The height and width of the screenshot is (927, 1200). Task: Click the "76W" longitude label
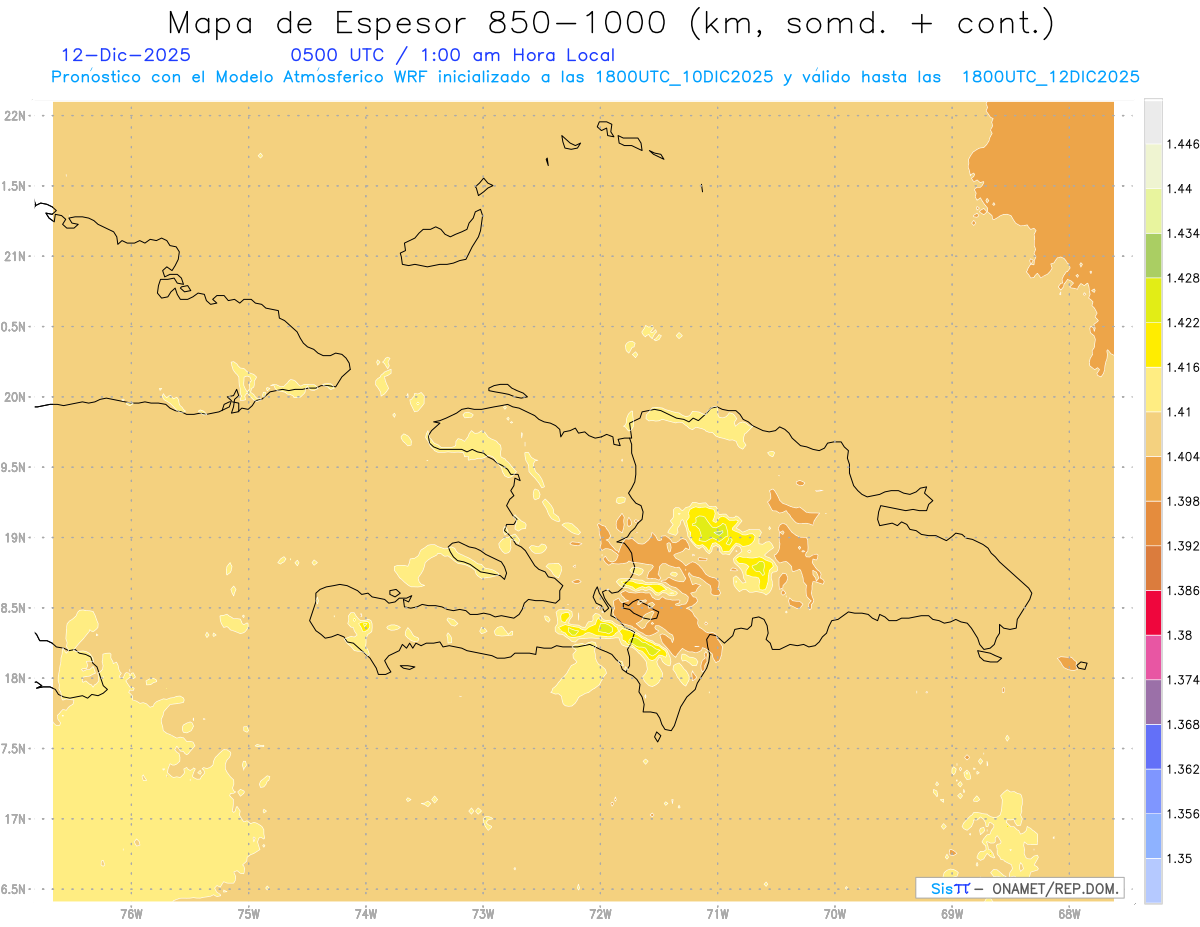click(x=131, y=913)
